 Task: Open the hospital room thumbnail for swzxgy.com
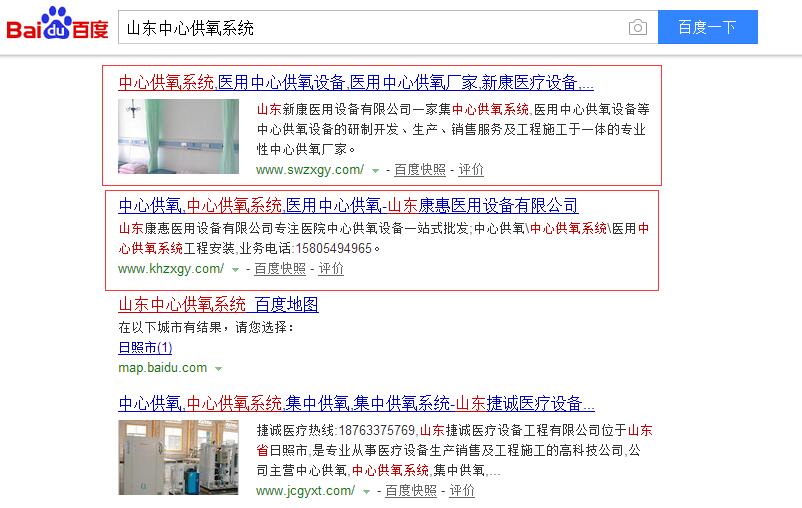click(x=179, y=136)
